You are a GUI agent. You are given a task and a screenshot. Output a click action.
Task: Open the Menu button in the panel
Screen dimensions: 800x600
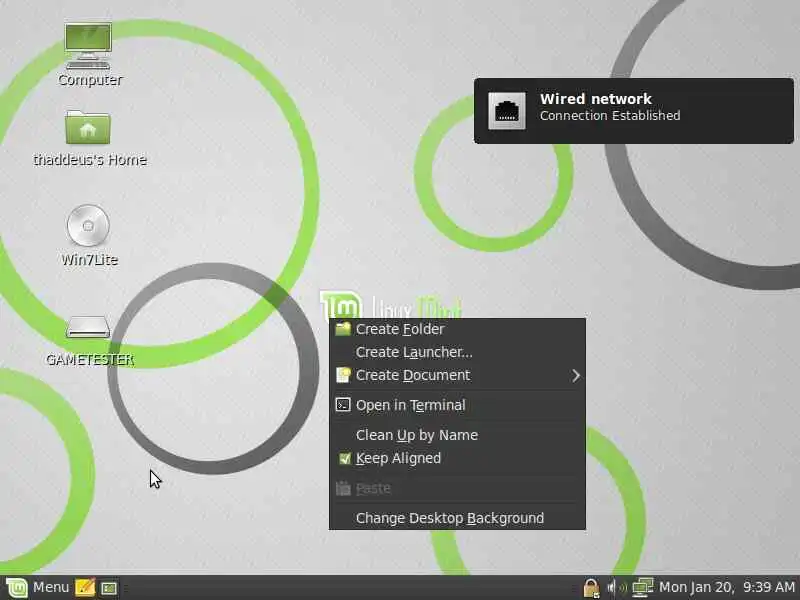51,587
